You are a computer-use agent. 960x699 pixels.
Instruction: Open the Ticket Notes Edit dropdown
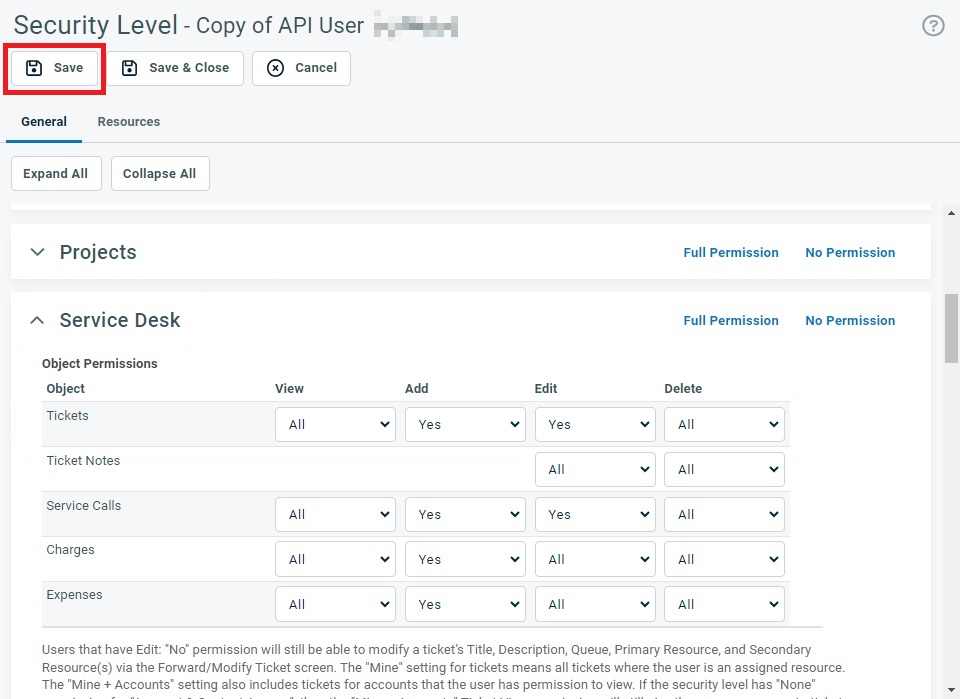coord(595,470)
